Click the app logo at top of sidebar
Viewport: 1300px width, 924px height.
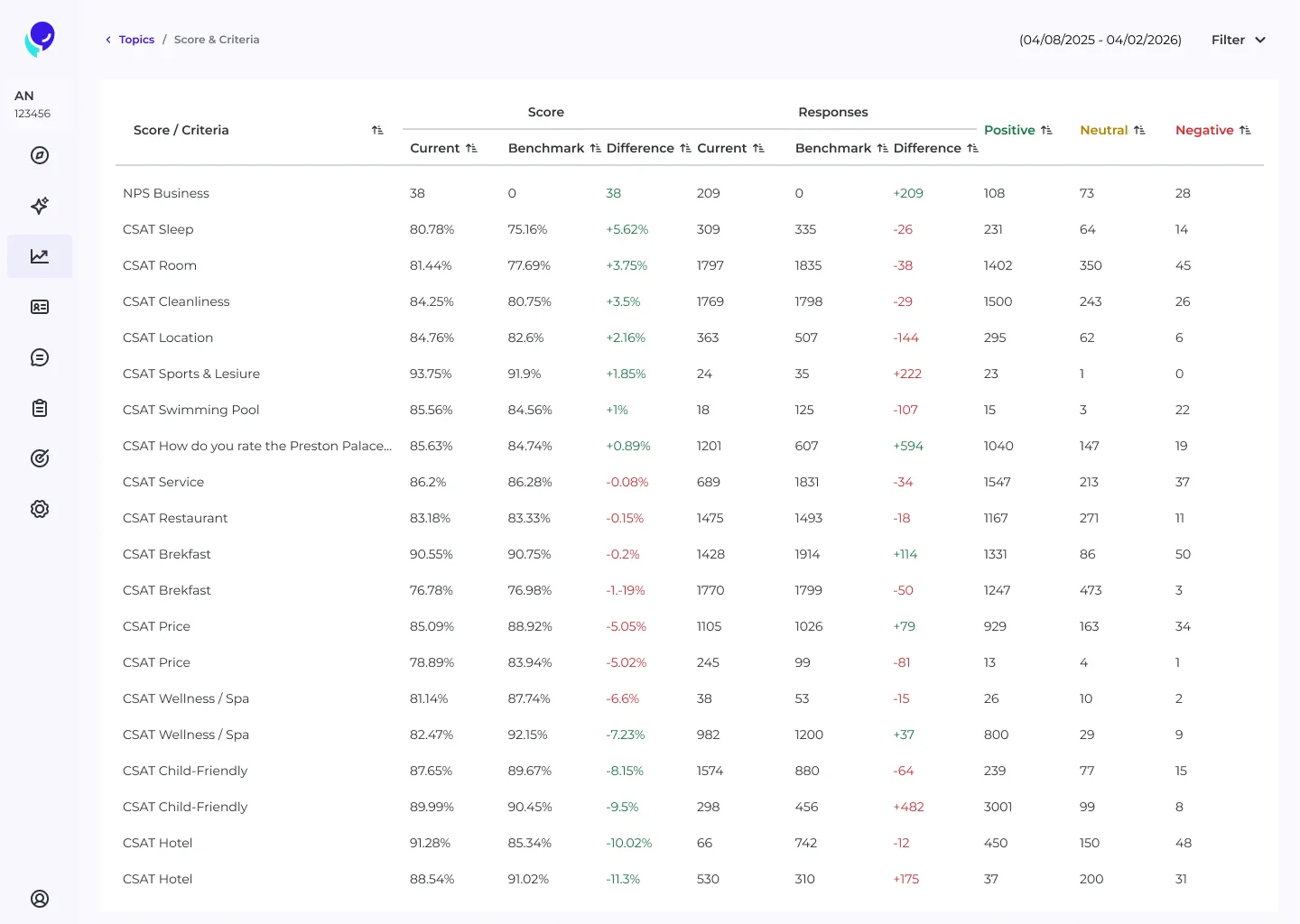pos(40,40)
